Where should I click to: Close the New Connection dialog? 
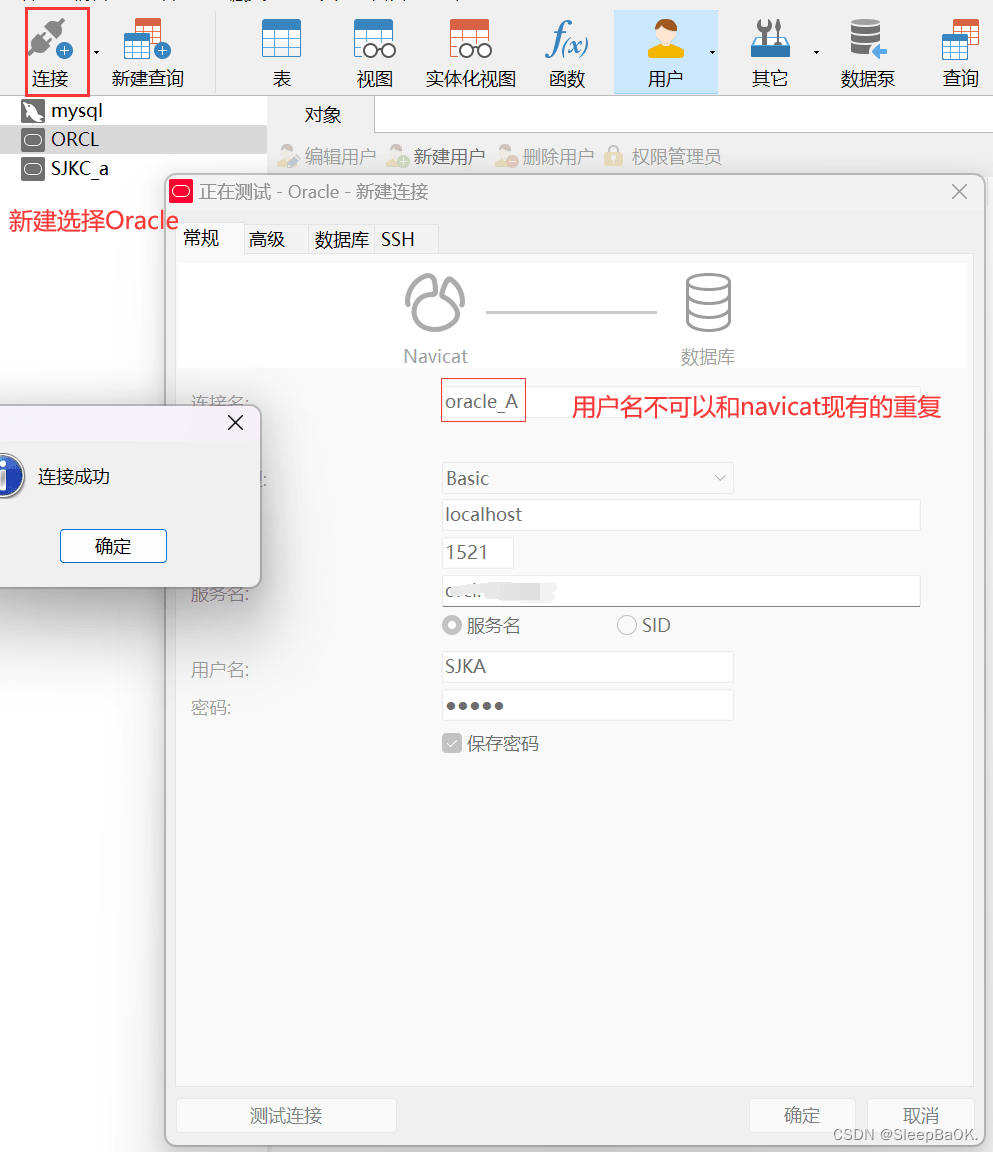coord(959,192)
